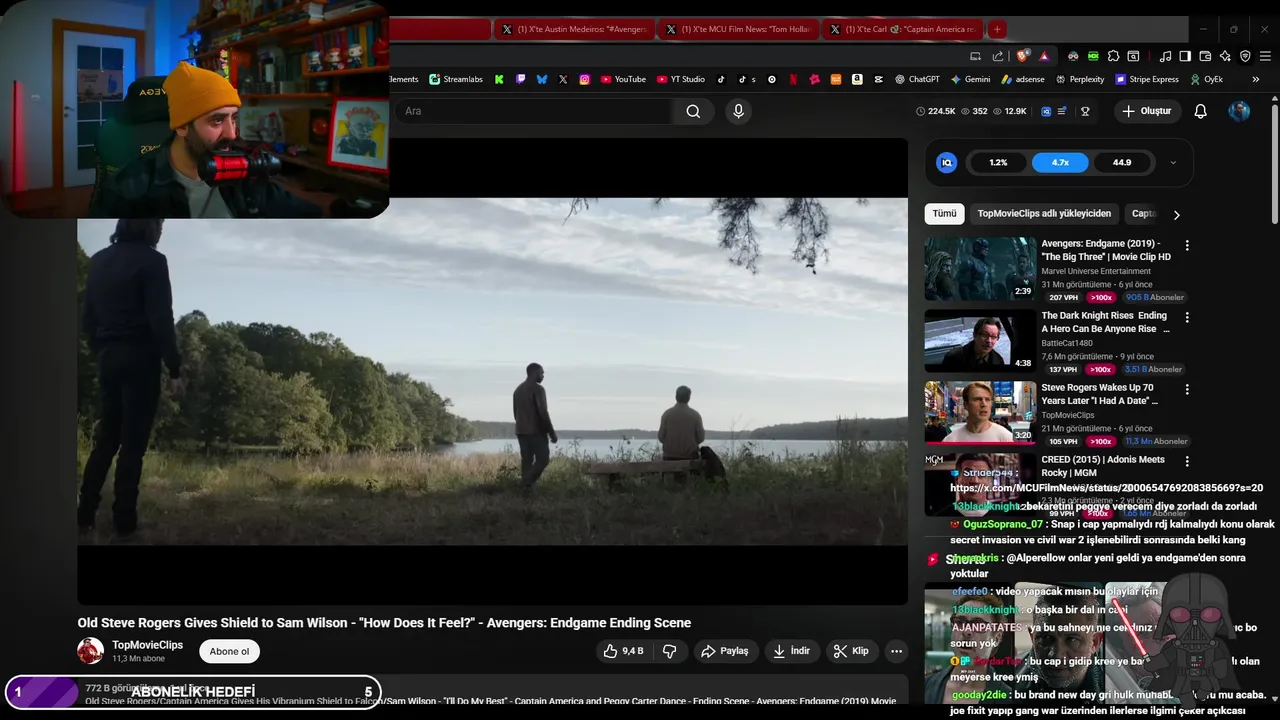The width and height of the screenshot is (1280, 720).
Task: Open the YouTube account avatar menu
Action: pyautogui.click(x=1239, y=111)
